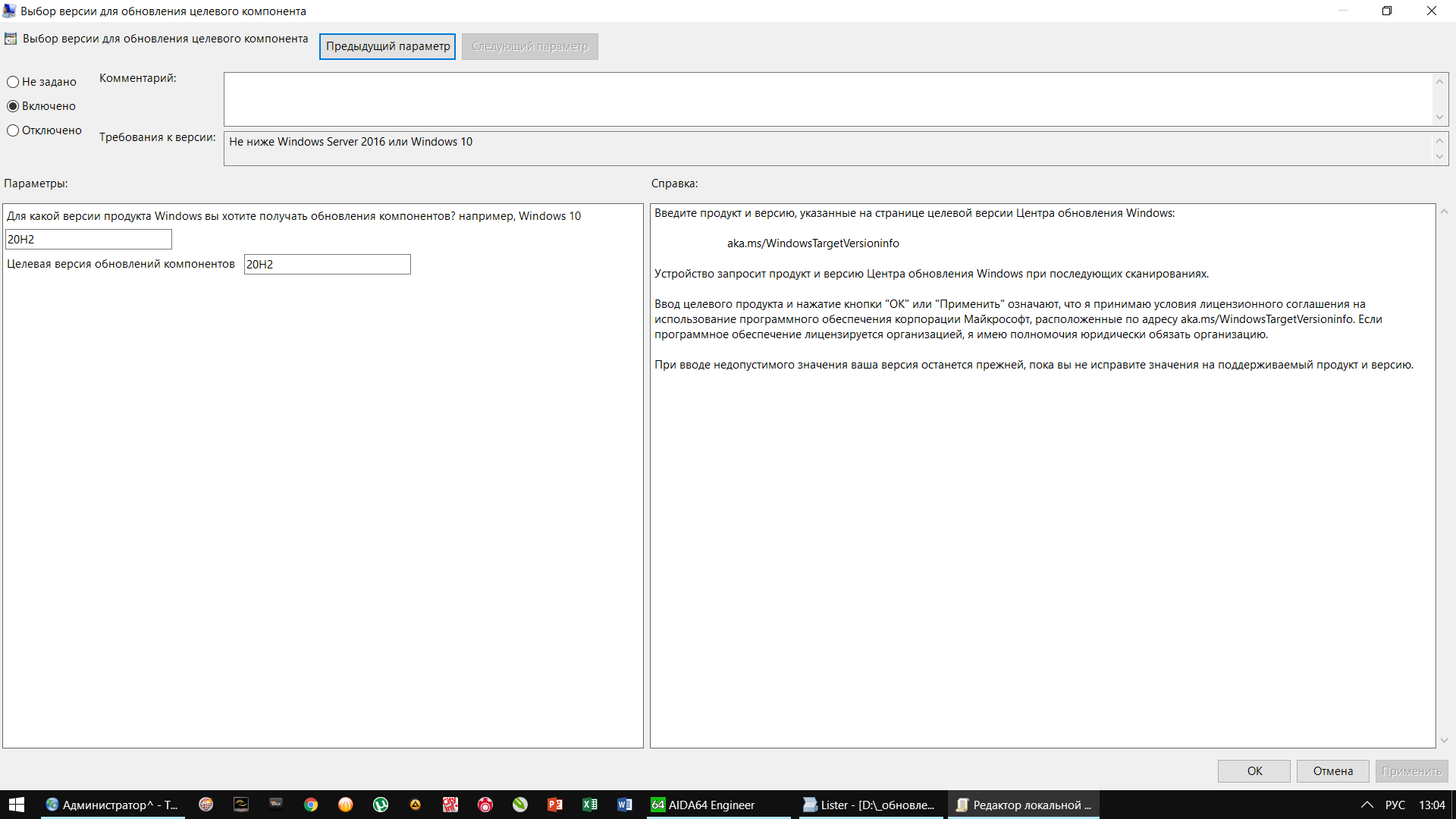
Task: Click the 'Отмена' button
Action: coord(1332,771)
